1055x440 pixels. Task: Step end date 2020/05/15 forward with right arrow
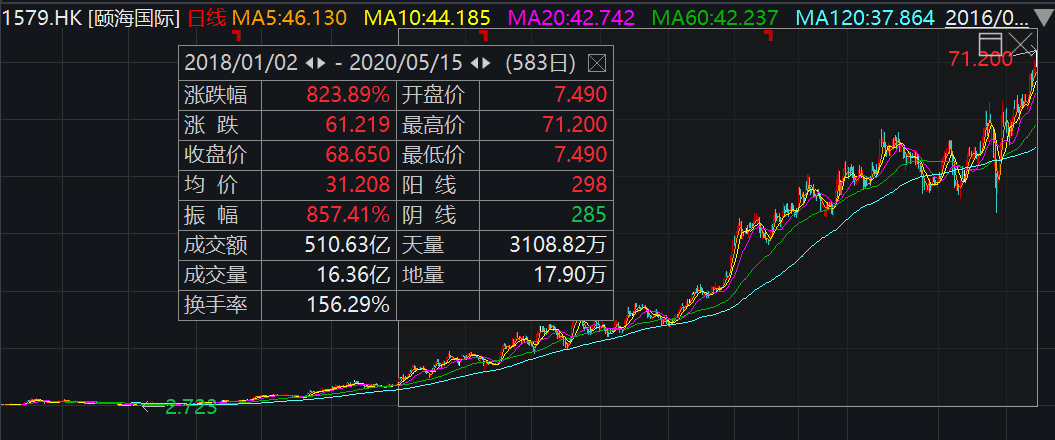tap(486, 64)
